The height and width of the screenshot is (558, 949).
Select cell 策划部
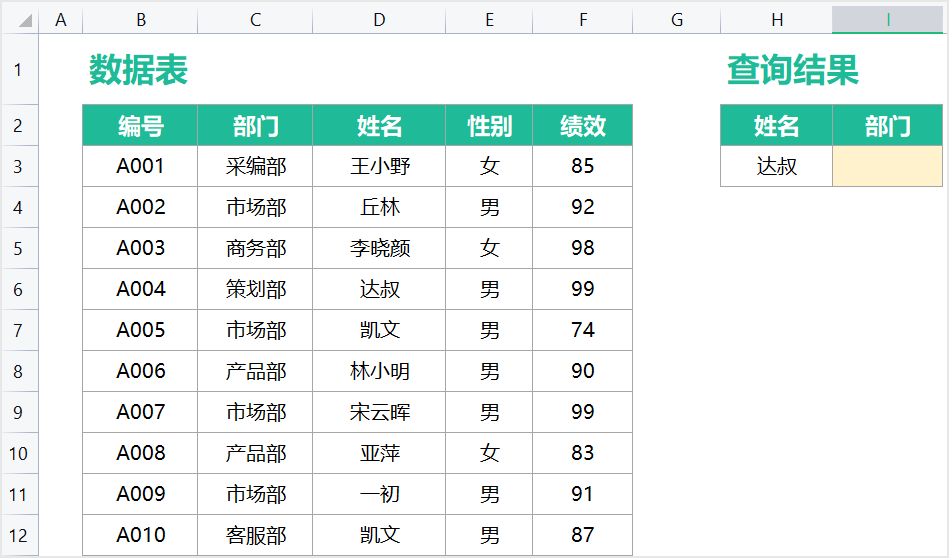(255, 289)
